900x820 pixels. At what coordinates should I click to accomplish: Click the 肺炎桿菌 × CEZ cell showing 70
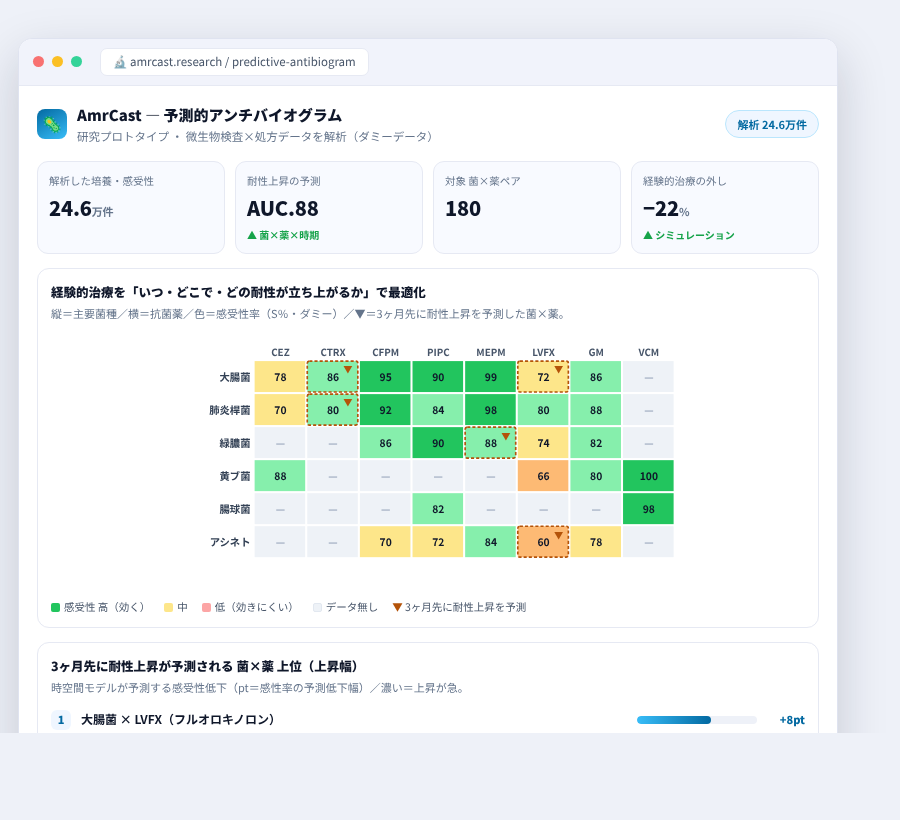[x=280, y=410]
